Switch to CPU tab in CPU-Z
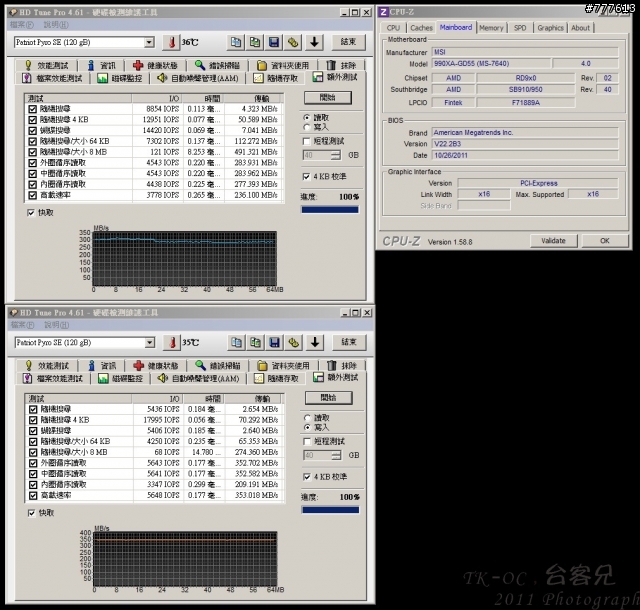Screen dimensions: 640x610 393,28
